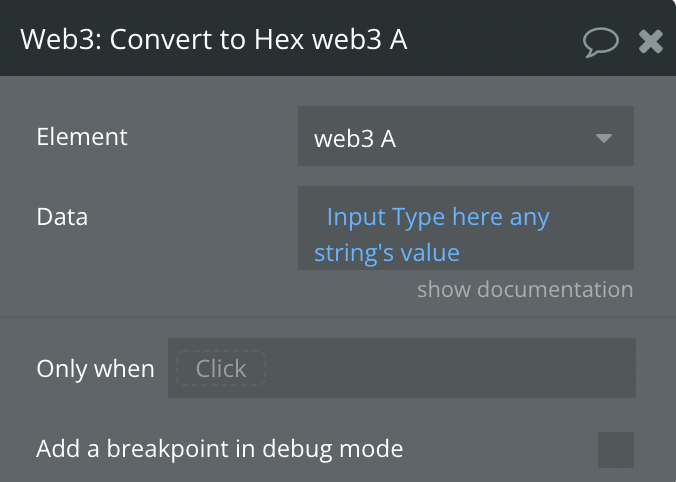Click the 'web3 A' text in Element box
Screen dimensions: 676x482
[355, 139]
